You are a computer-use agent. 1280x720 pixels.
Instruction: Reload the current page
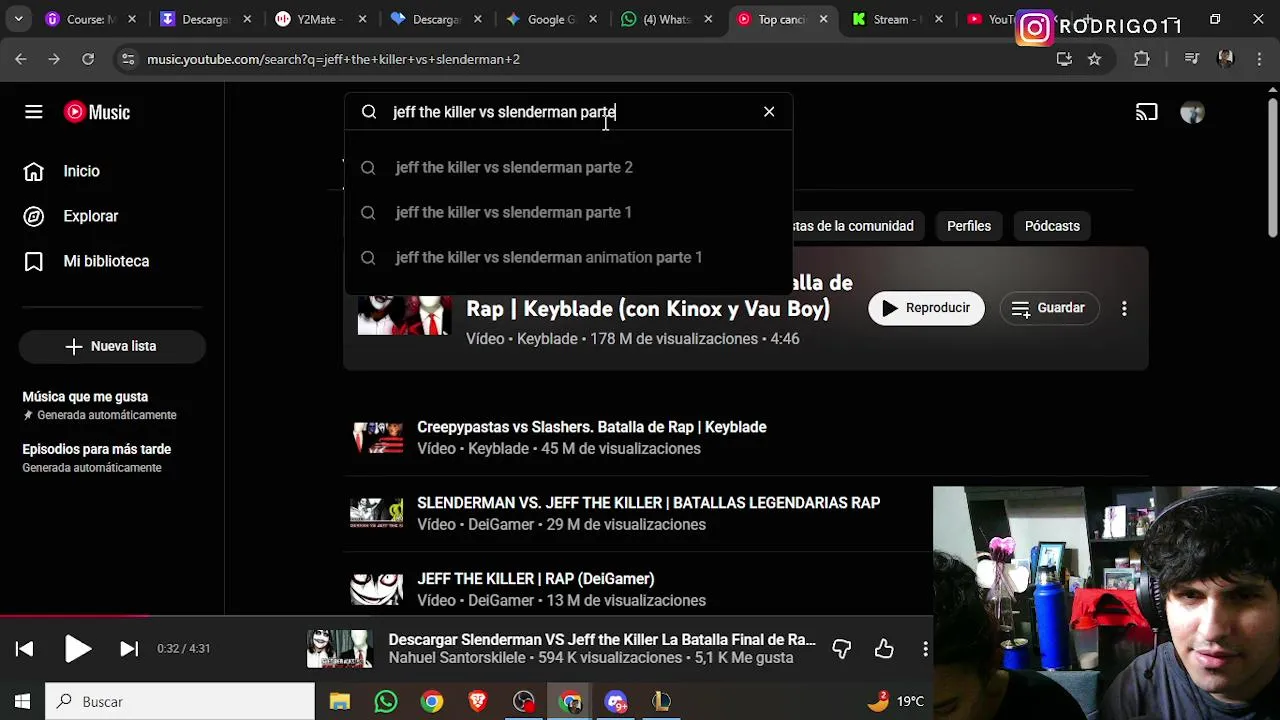(88, 59)
